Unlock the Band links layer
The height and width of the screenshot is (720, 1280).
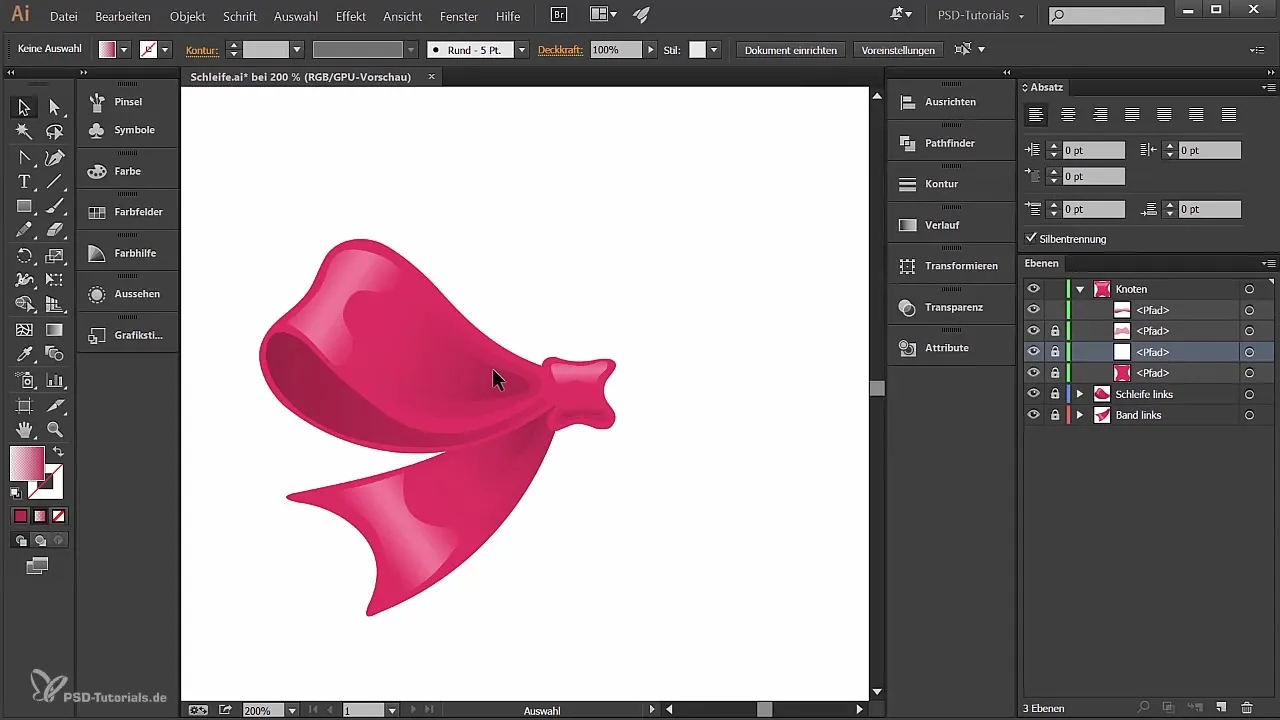1054,415
